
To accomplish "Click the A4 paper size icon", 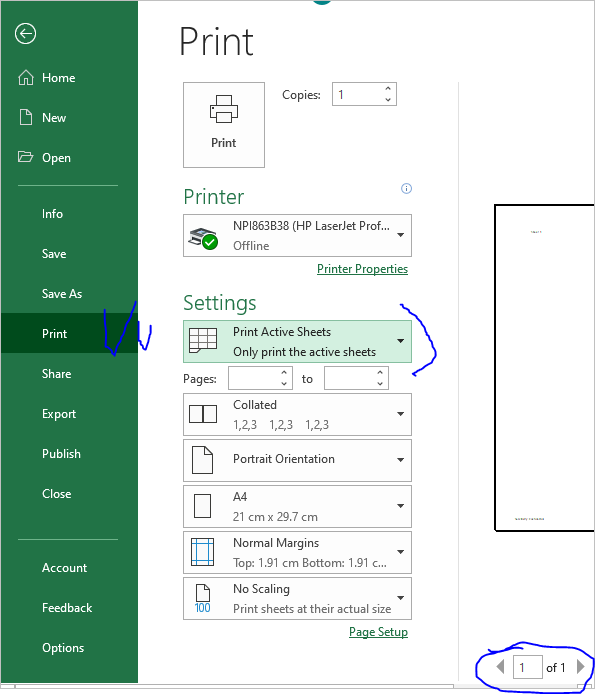I will [202, 506].
